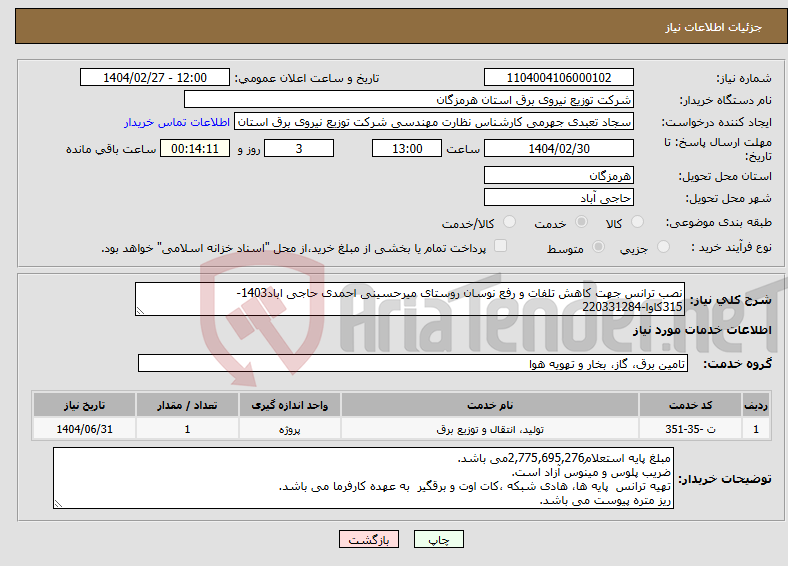This screenshot has width=788, height=566.
Task: Click the delivery province field هرمزگان
Action: coord(558,175)
